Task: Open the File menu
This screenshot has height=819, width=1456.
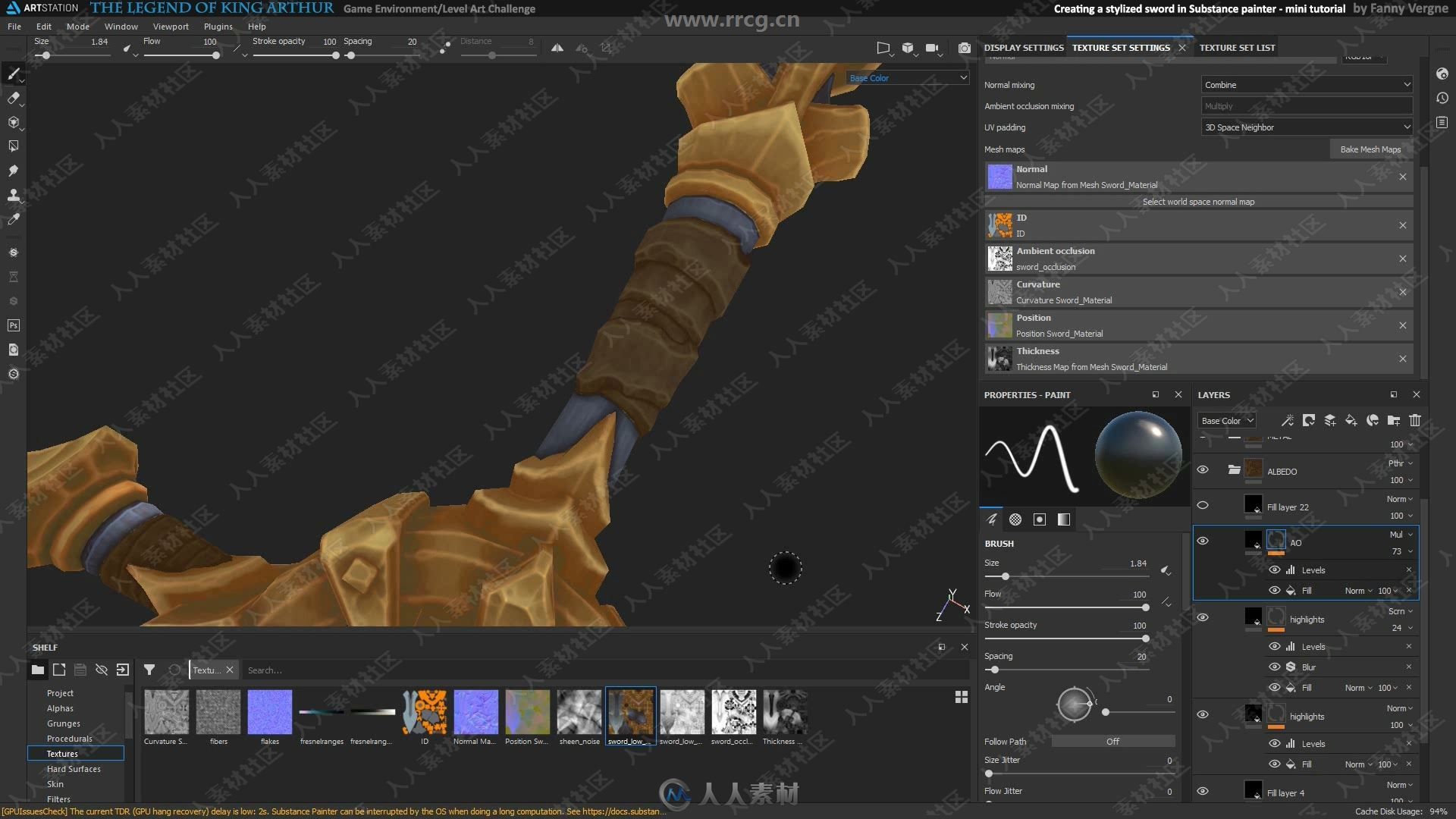Action: (x=14, y=27)
